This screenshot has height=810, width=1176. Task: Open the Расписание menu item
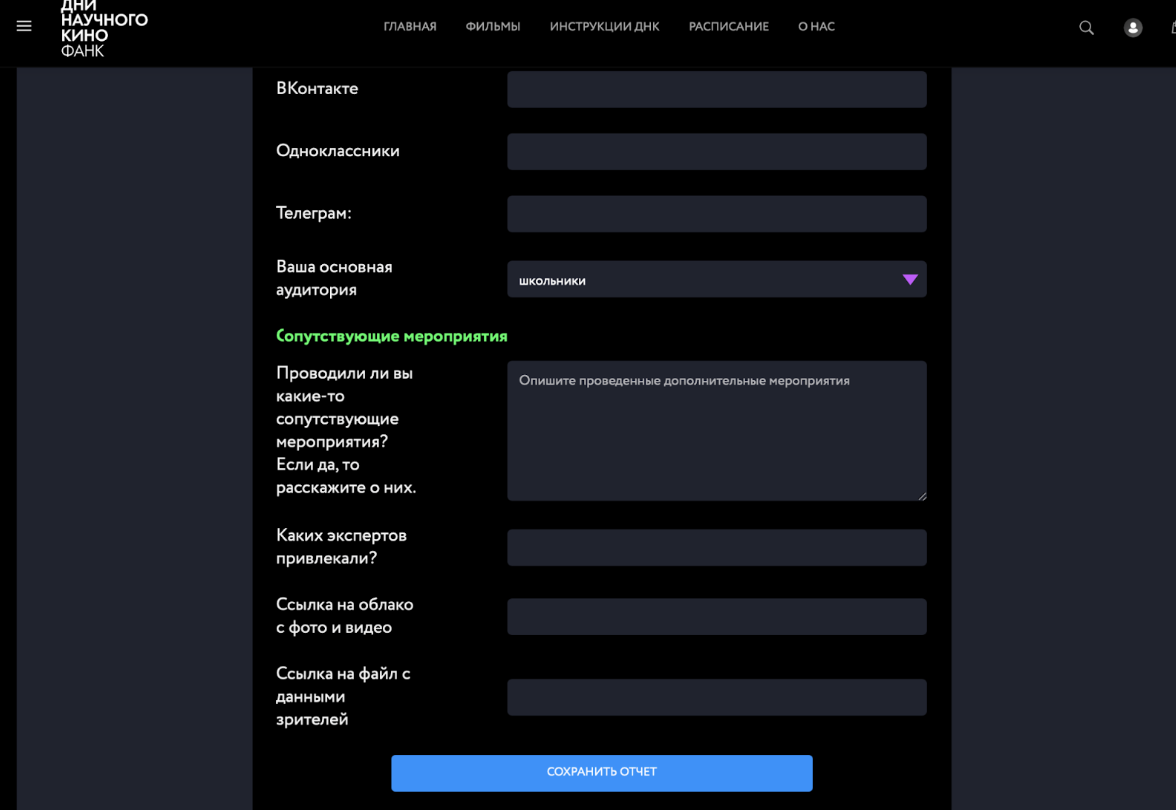pos(728,26)
